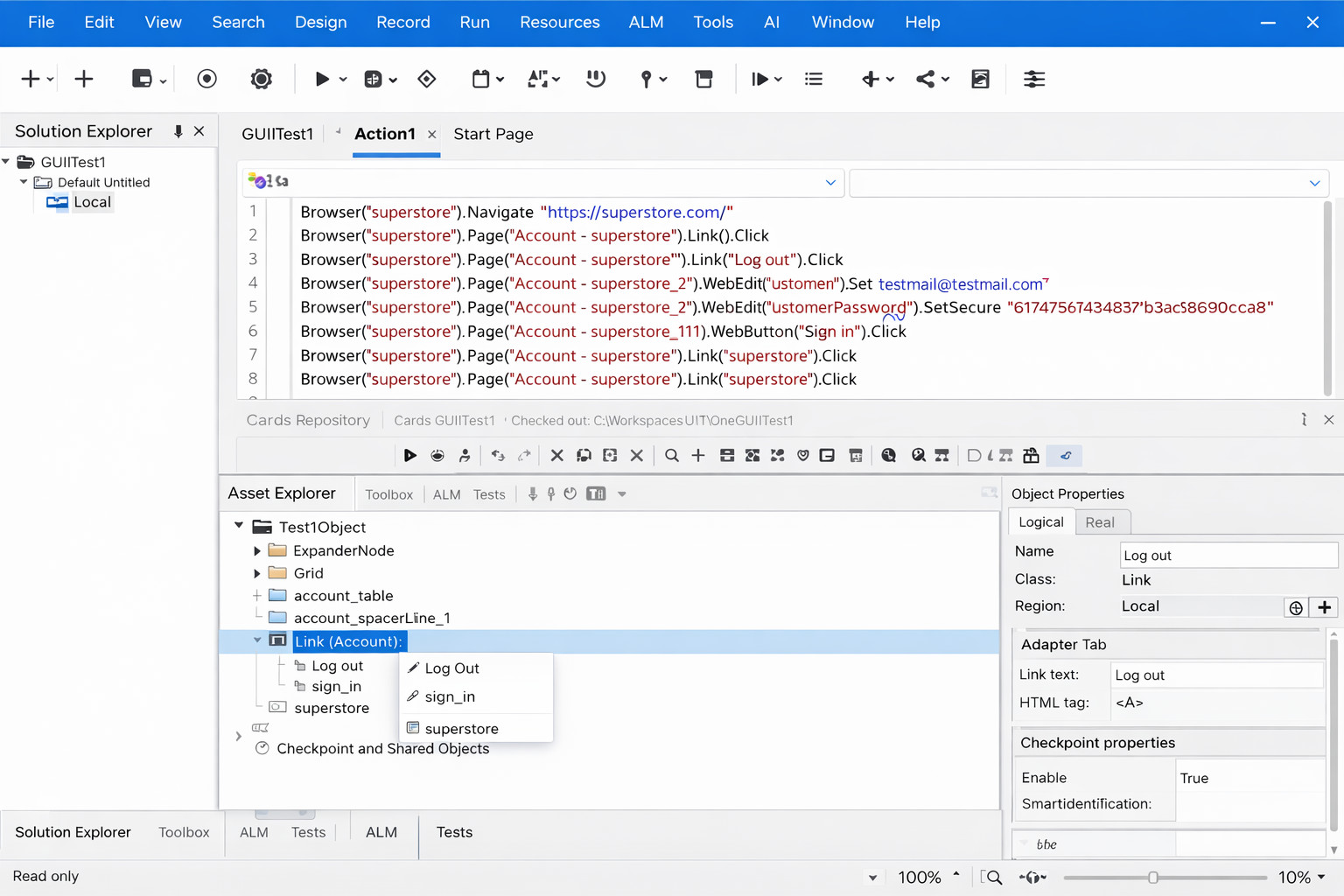Viewport: 1344px width, 896px height.
Task: Click the share icon in main toolbar
Action: [x=926, y=79]
